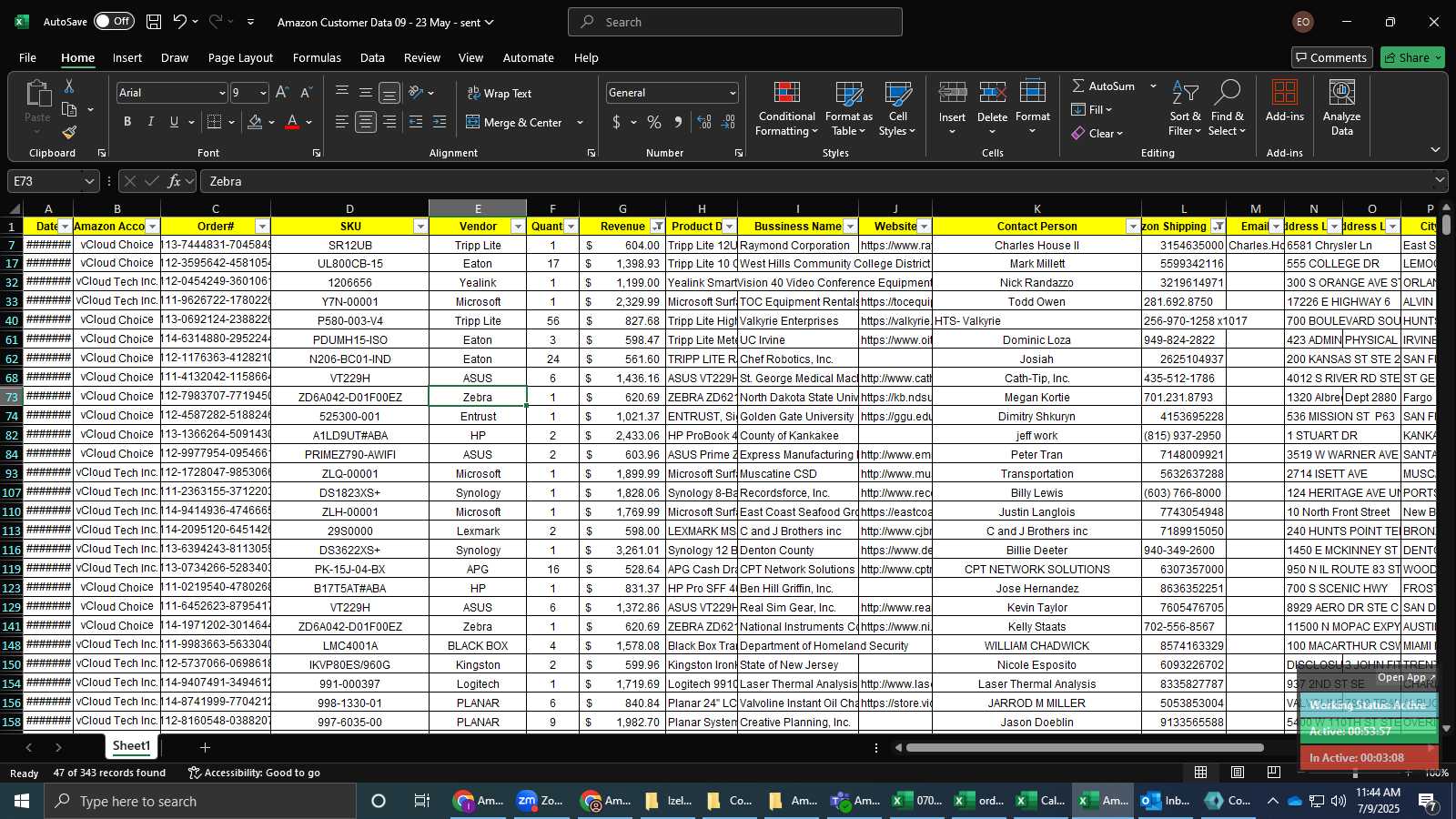Click the Fill button
The height and width of the screenshot is (819, 1456).
pos(1091,109)
